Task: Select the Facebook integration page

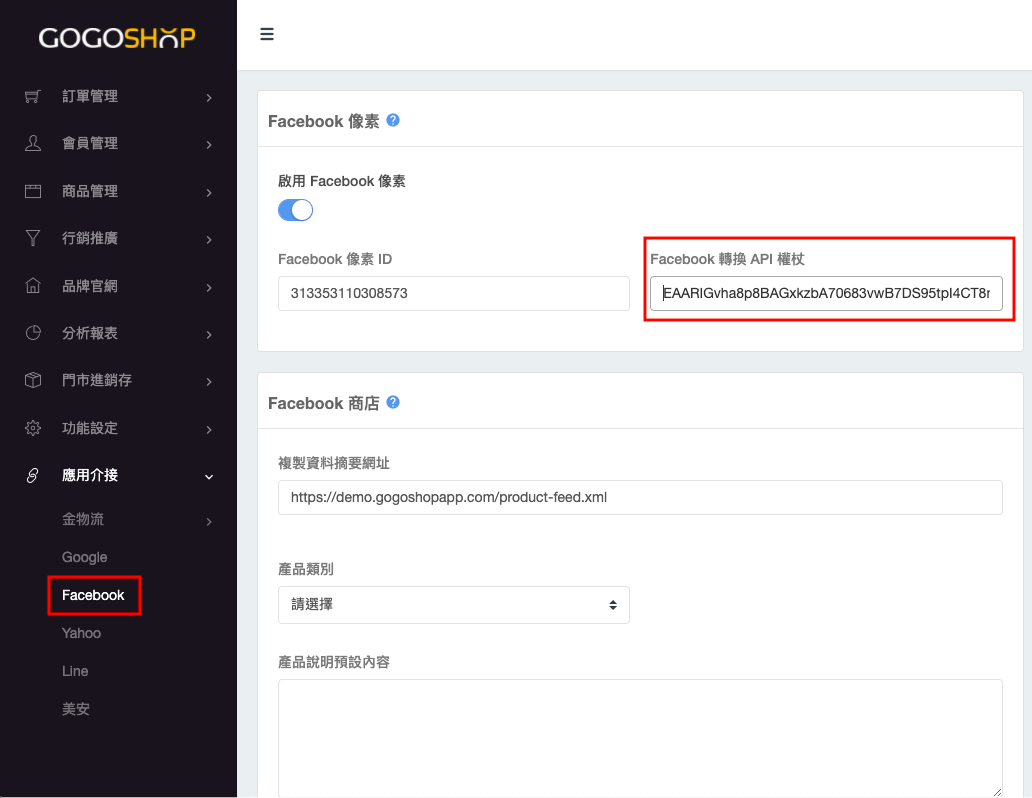Action: click(x=93, y=595)
